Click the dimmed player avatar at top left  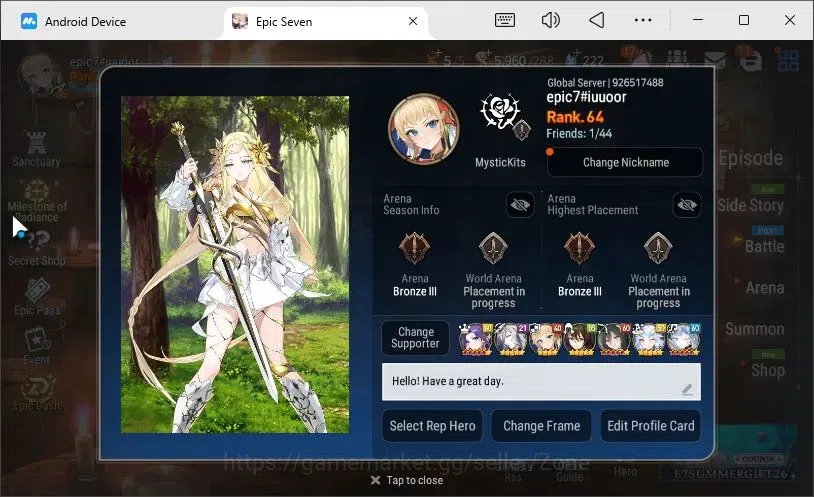pos(40,75)
